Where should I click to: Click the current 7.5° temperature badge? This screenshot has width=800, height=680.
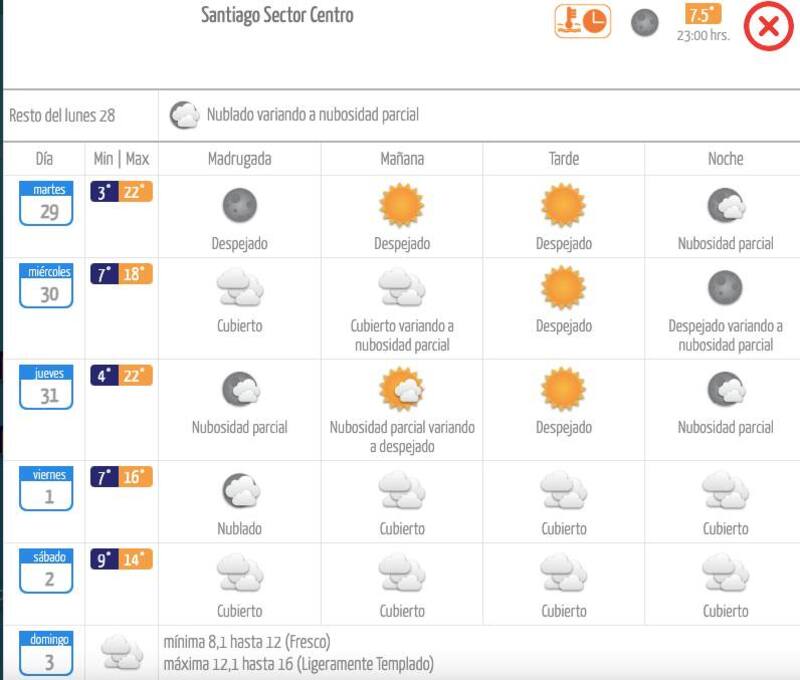[x=702, y=15]
